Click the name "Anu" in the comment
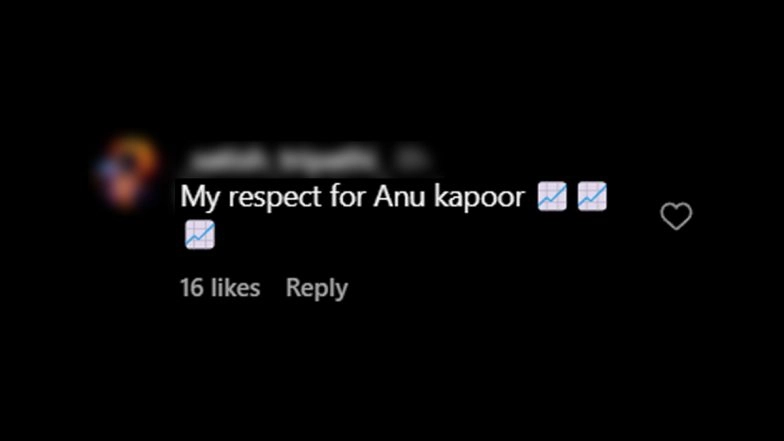Viewport: 784px width, 441px height. click(400, 196)
